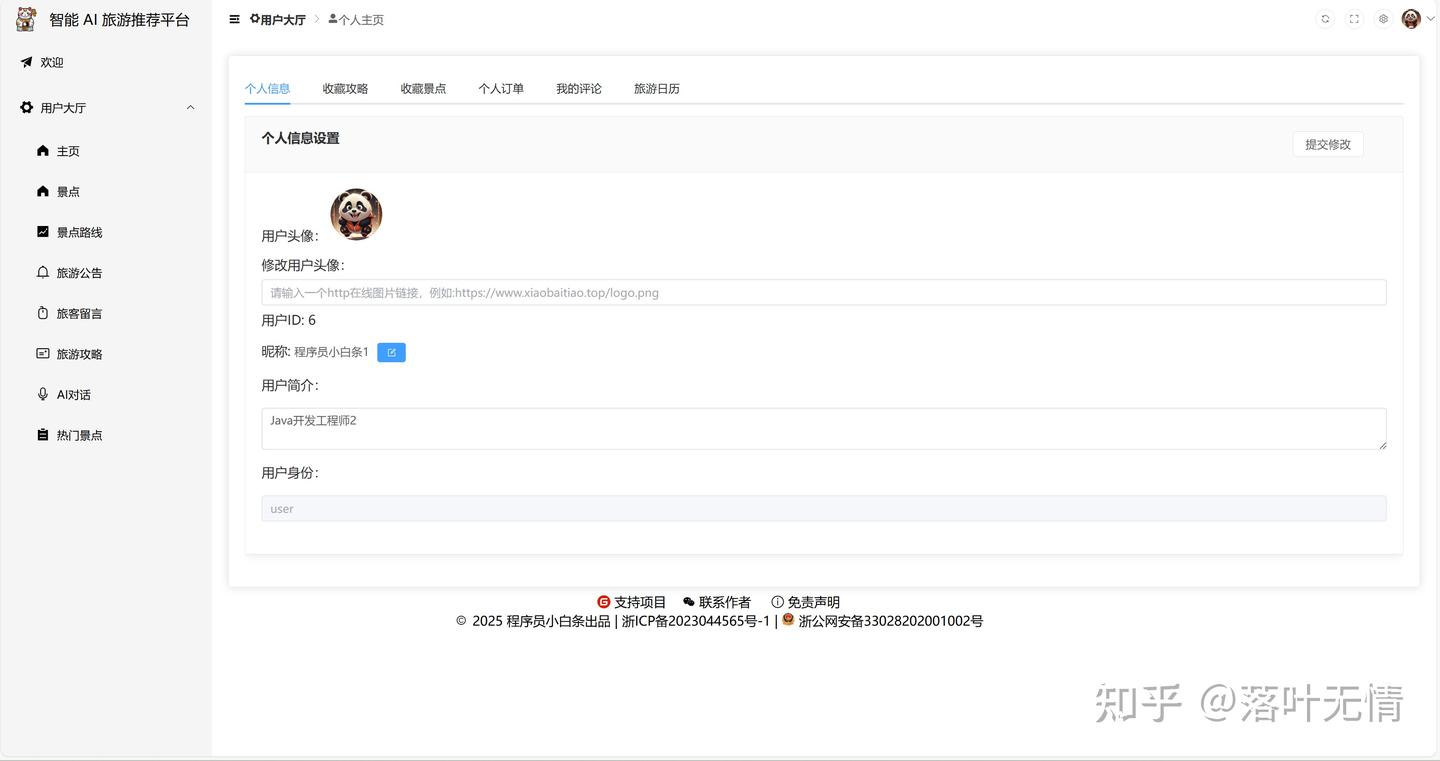Viewport: 1440px width, 761px height.
Task: Open the 用户大厅 breadcrumb link
Action: click(x=277, y=19)
